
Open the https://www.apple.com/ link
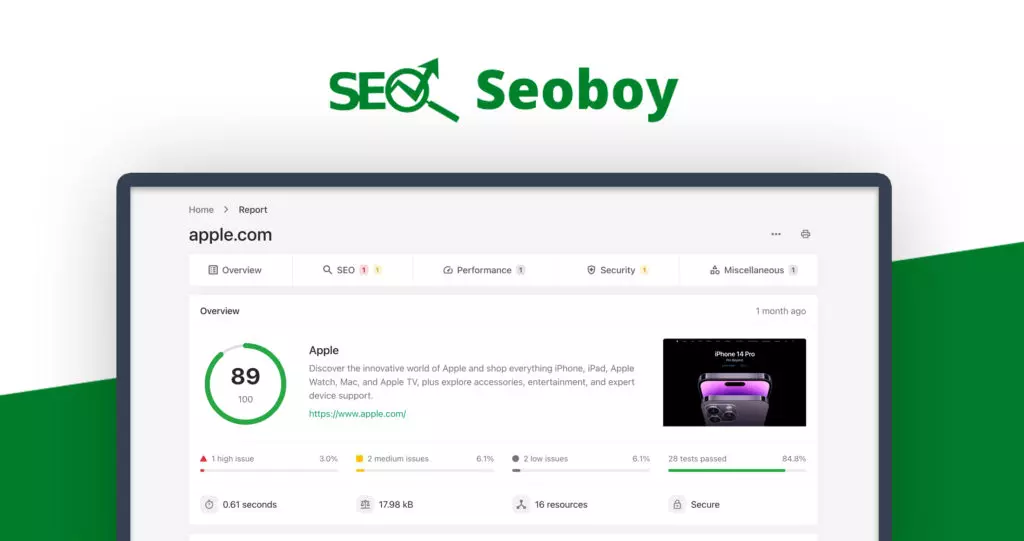(x=357, y=413)
